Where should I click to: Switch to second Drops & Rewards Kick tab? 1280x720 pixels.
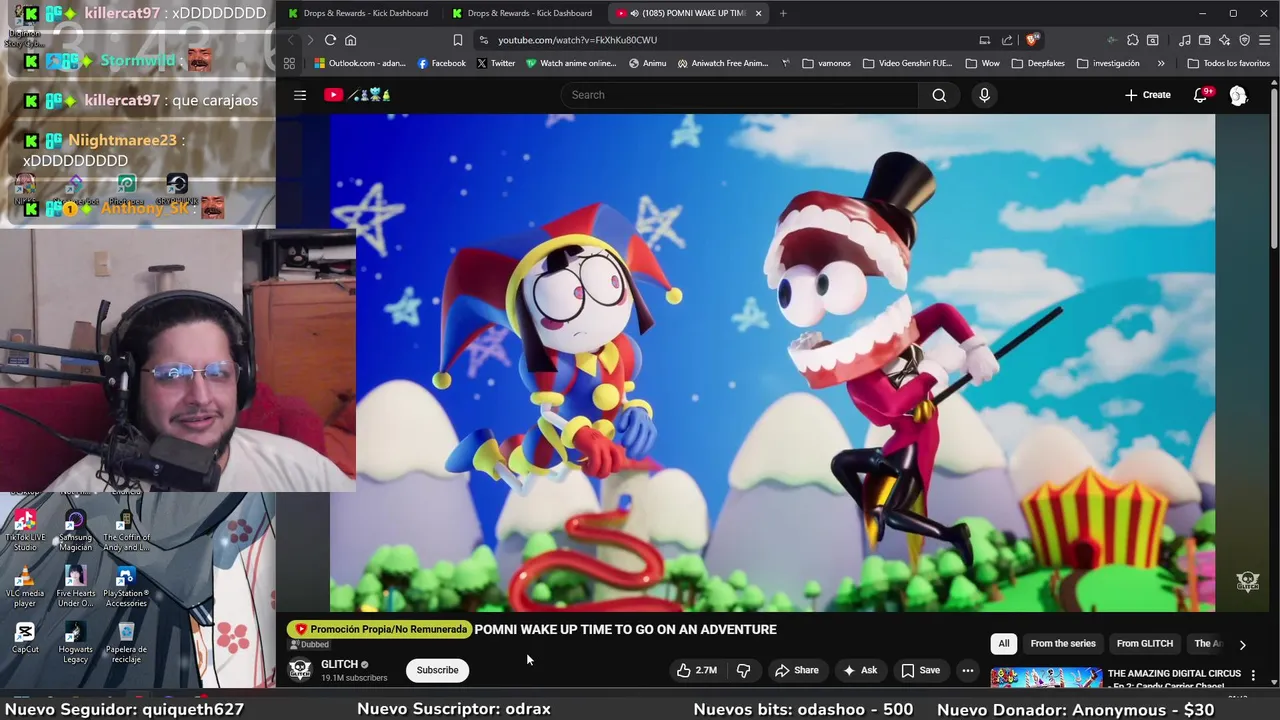point(522,13)
